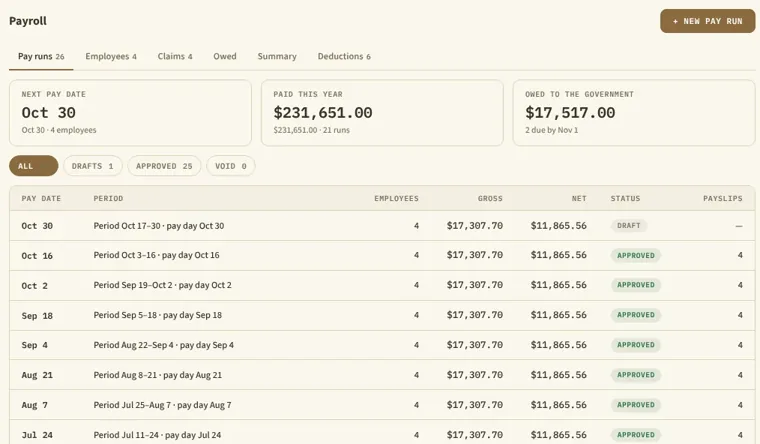Image resolution: width=760 pixels, height=444 pixels.
Task: Click the APPROVED badge for Aug 7
Action: coord(635,405)
